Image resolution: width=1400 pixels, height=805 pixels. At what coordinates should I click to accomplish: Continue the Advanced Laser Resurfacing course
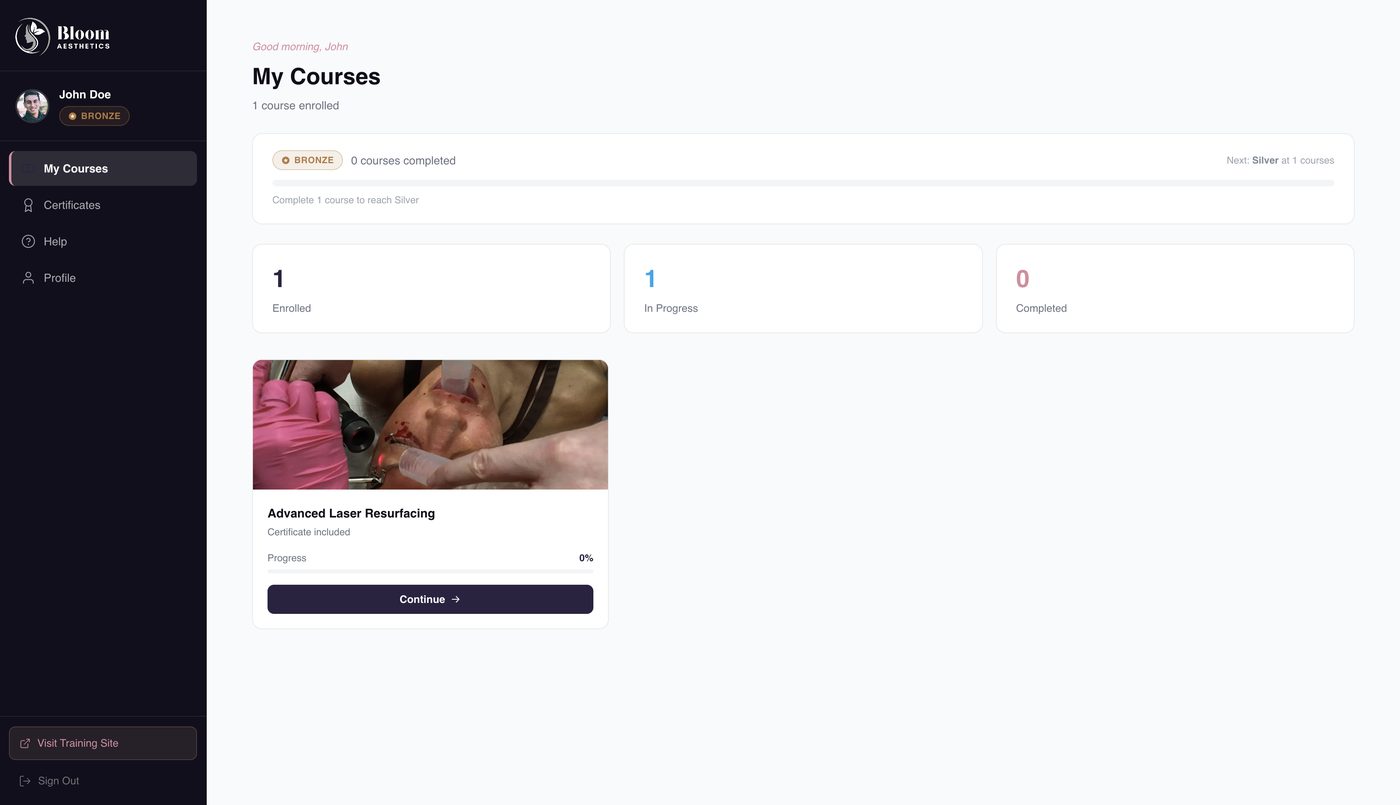[x=430, y=599]
